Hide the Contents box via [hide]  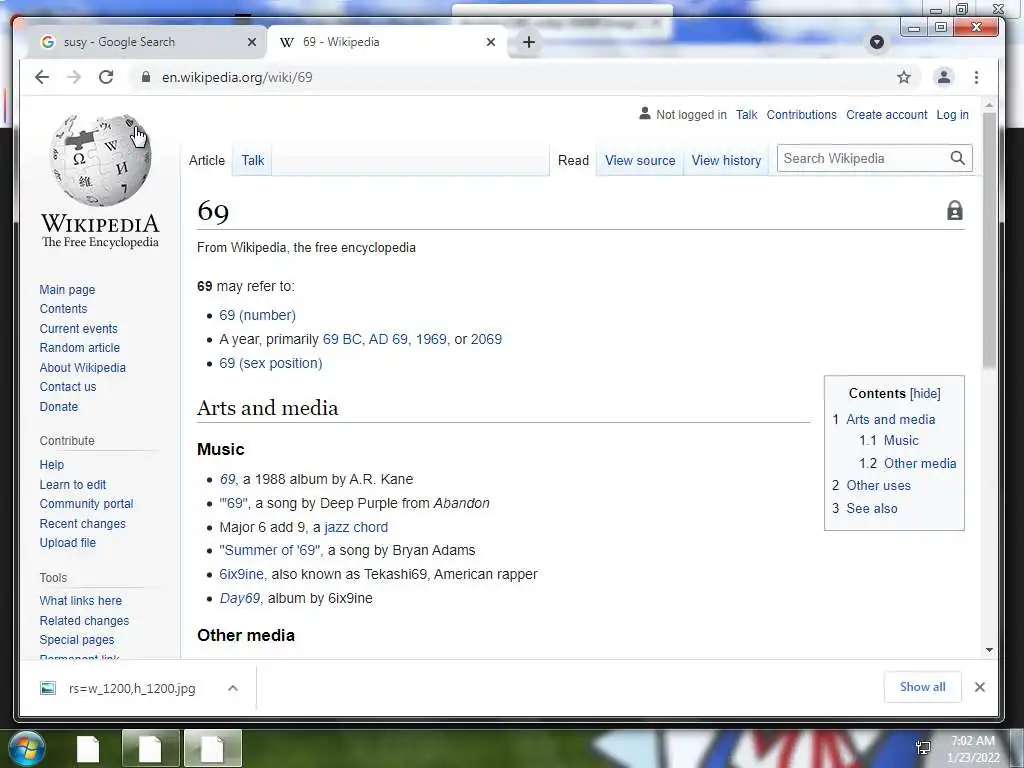(925, 393)
